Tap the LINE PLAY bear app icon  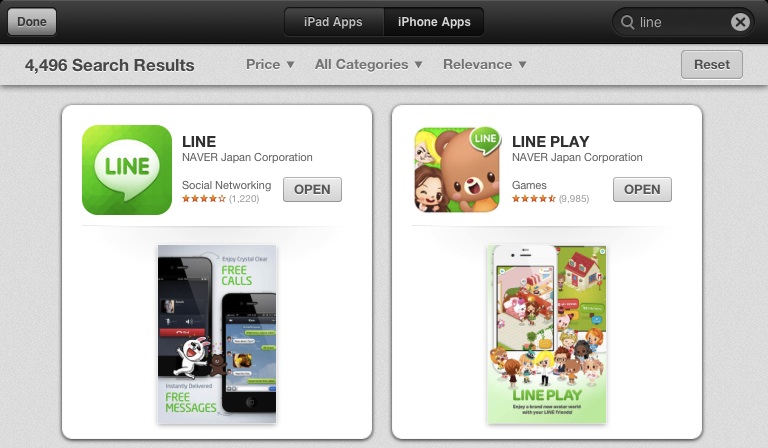(x=457, y=170)
